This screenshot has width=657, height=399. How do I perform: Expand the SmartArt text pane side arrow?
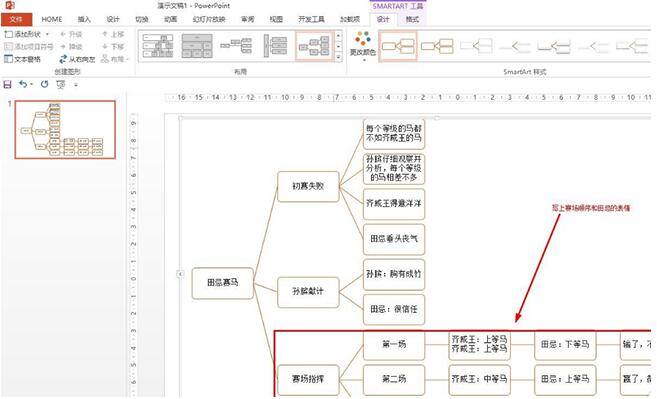[x=180, y=274]
